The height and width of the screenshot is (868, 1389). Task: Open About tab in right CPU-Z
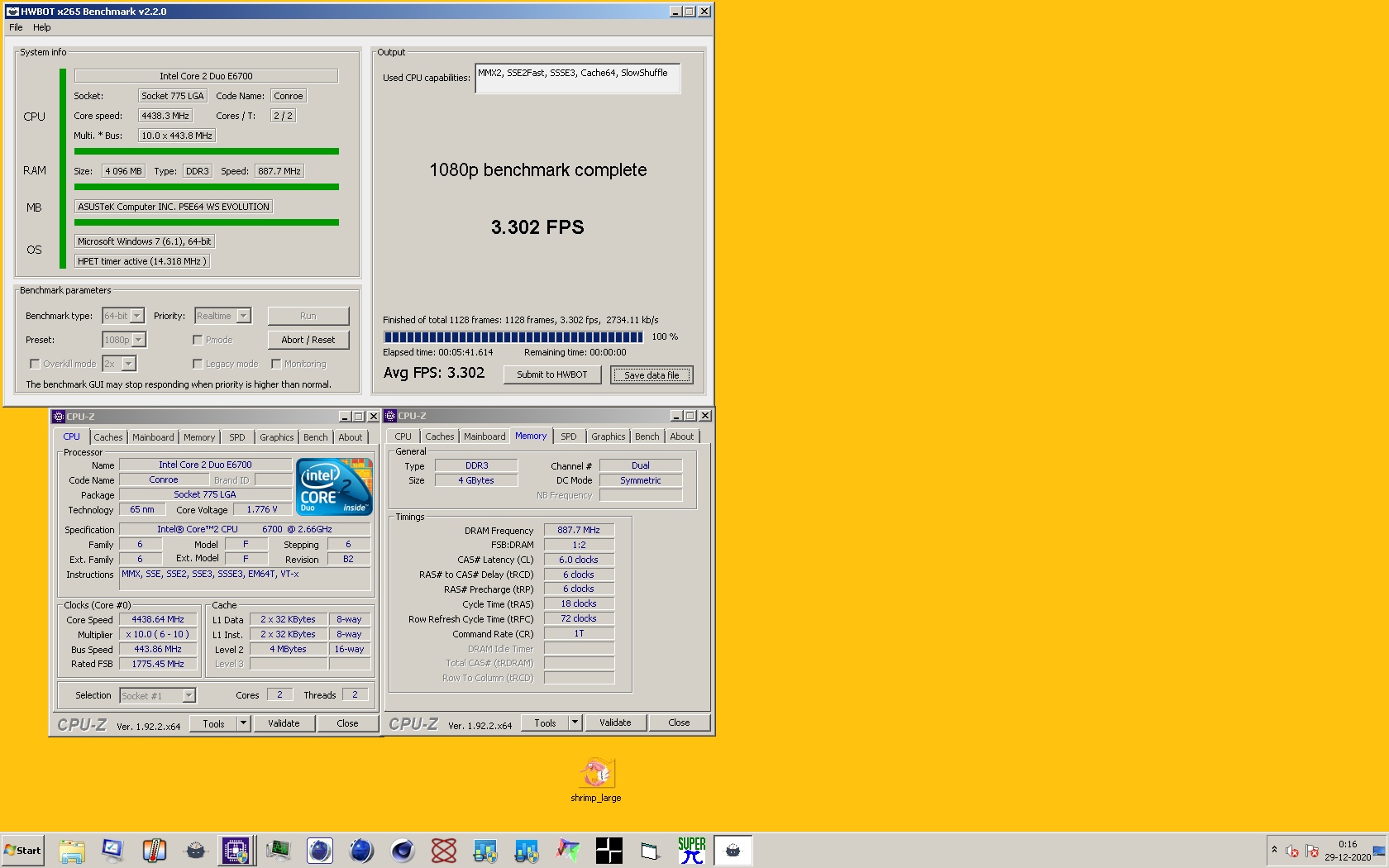pos(682,436)
